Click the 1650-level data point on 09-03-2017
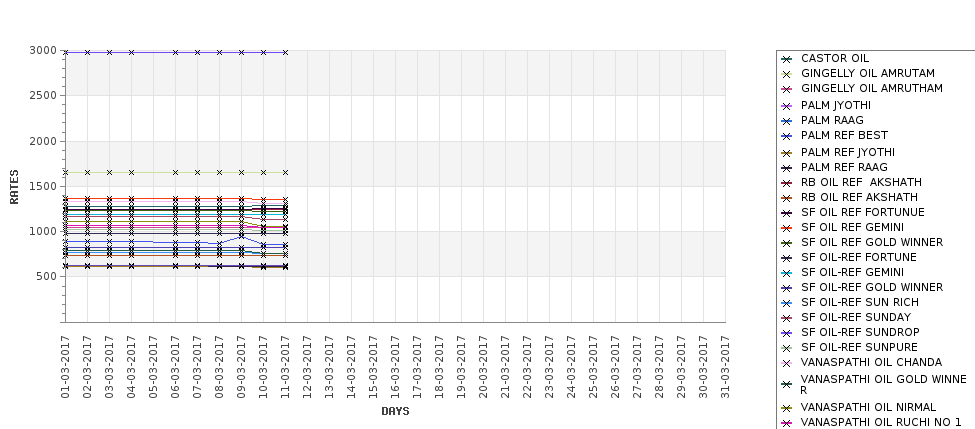Viewport: 975px width, 429px height. coord(241,172)
